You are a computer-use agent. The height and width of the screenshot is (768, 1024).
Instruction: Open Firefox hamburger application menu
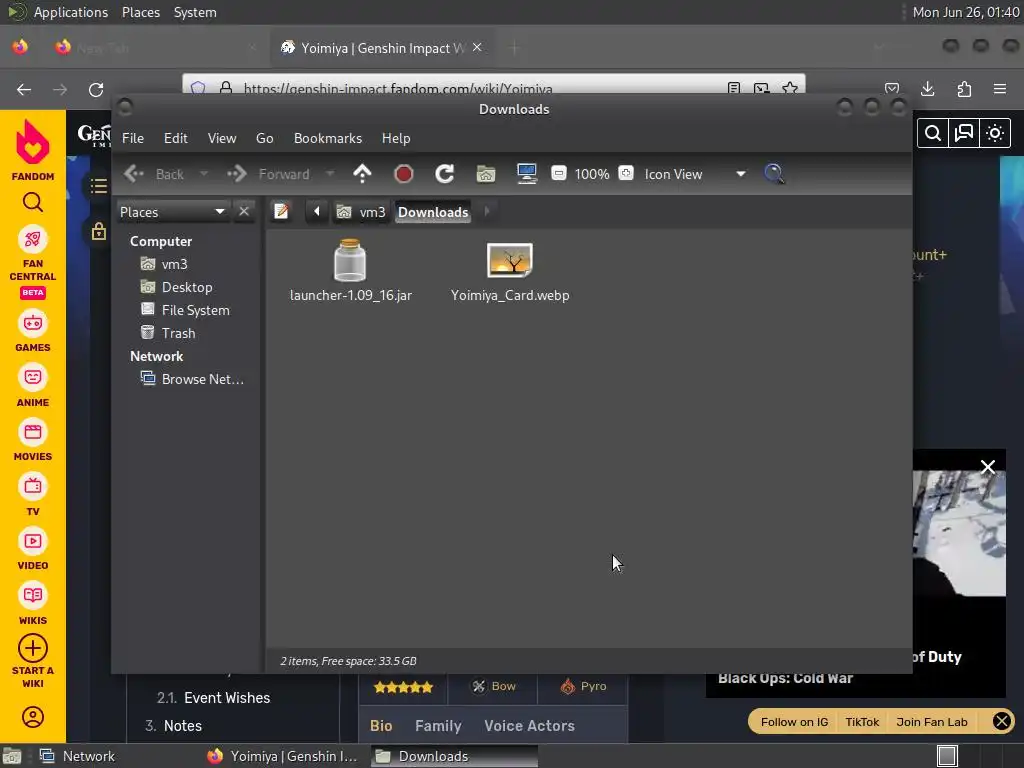pos(1000,89)
